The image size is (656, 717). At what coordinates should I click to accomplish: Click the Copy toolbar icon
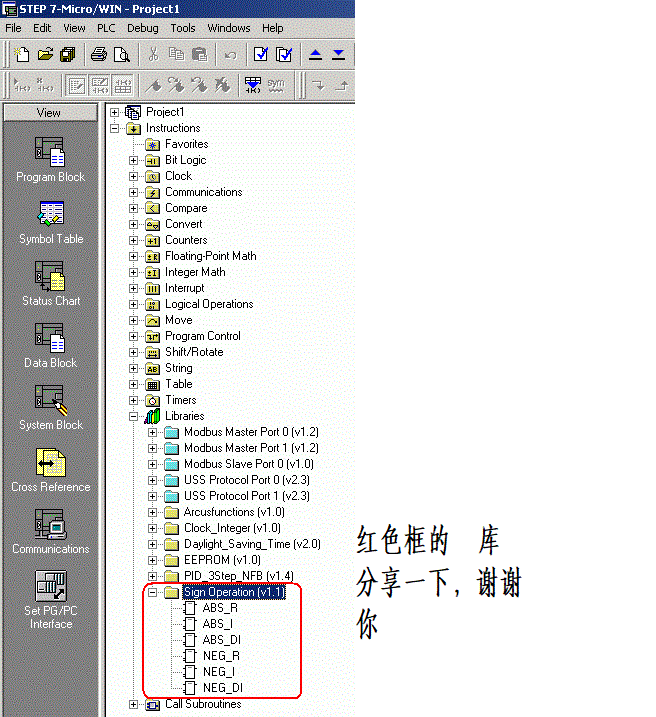[x=176, y=54]
